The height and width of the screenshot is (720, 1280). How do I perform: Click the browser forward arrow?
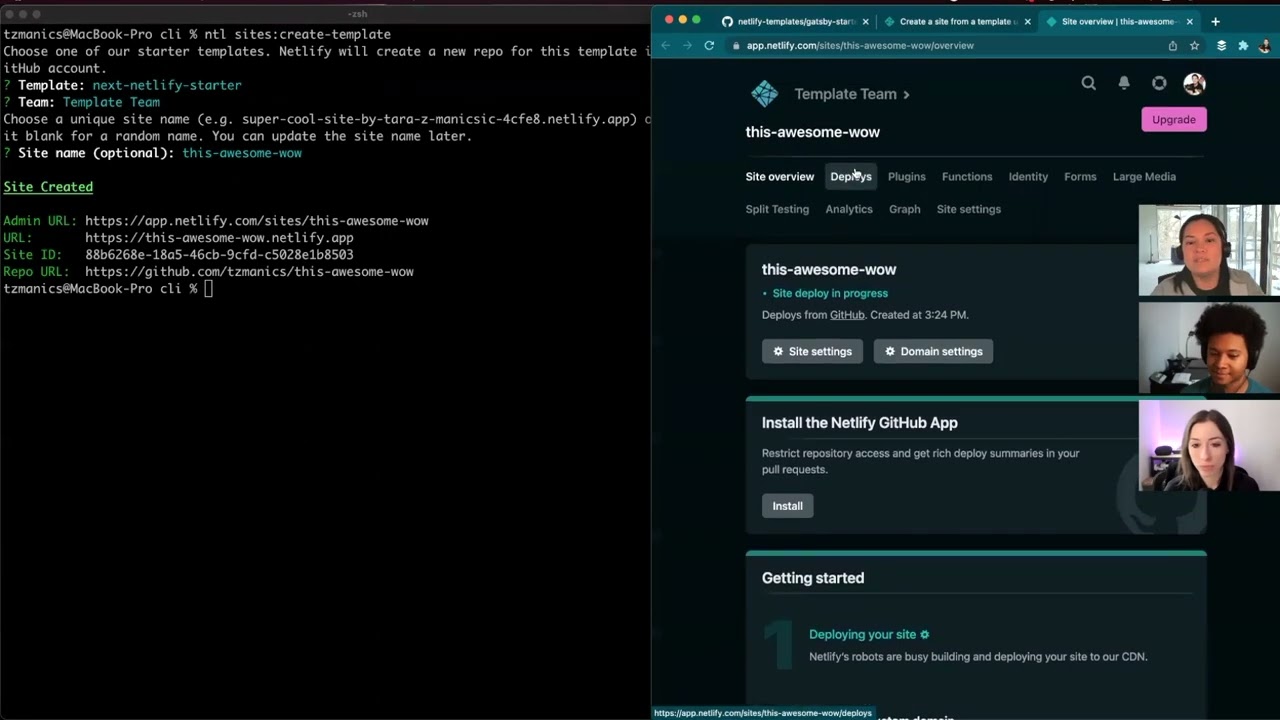pyautogui.click(x=687, y=45)
